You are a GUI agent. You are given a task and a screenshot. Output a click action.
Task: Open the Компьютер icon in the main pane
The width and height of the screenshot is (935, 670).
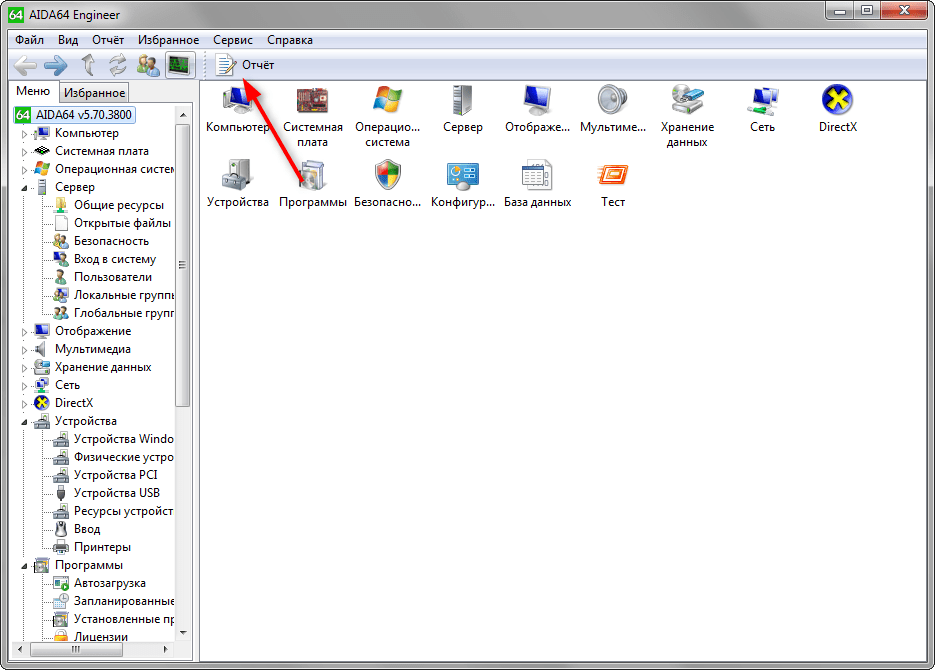(237, 109)
